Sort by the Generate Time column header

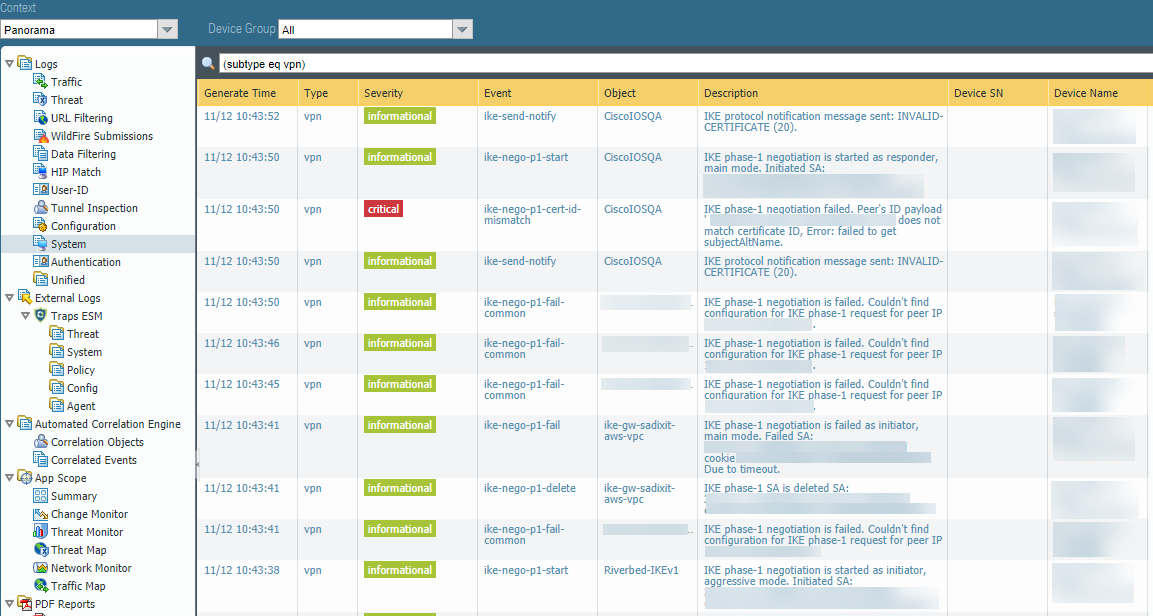(x=240, y=93)
